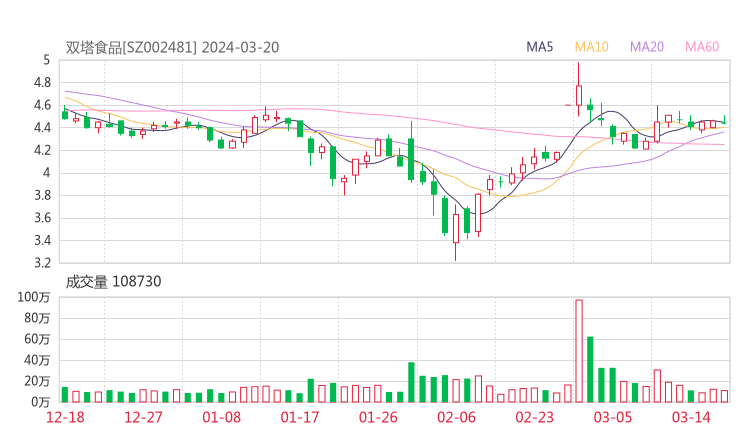740x440 pixels.
Task: Select the 02-06 date axis label
Action: (x=456, y=417)
